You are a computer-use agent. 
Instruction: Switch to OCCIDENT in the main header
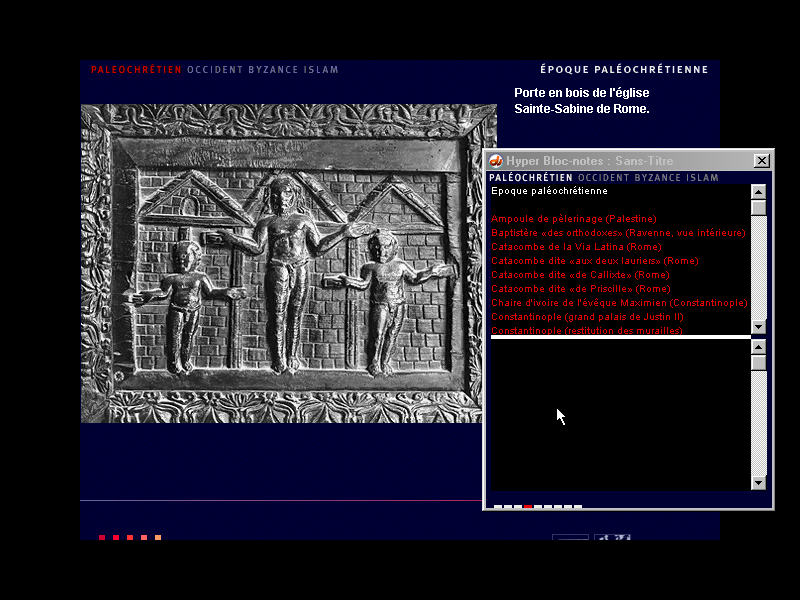pos(215,70)
